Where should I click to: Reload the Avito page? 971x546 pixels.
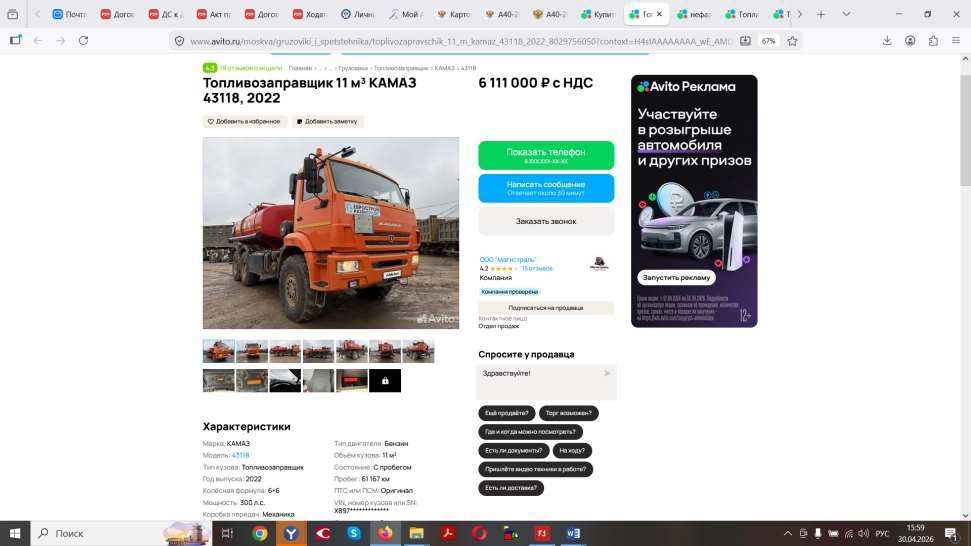click(84, 40)
